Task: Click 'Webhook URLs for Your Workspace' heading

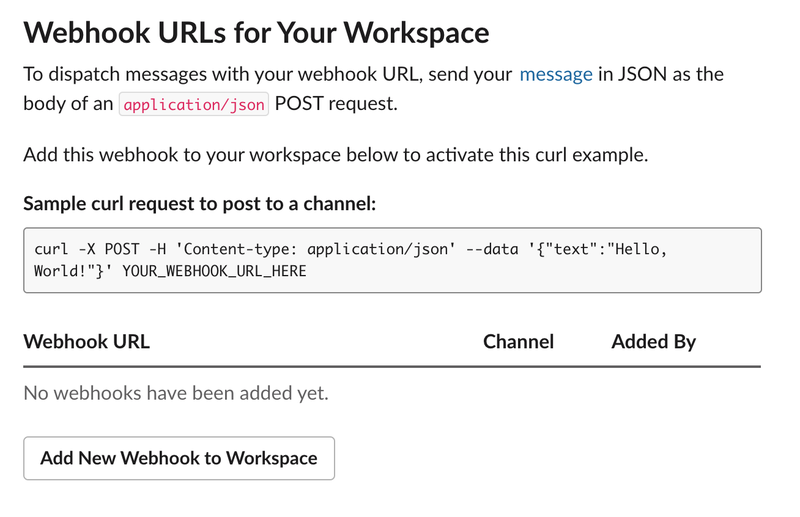Action: tap(256, 33)
